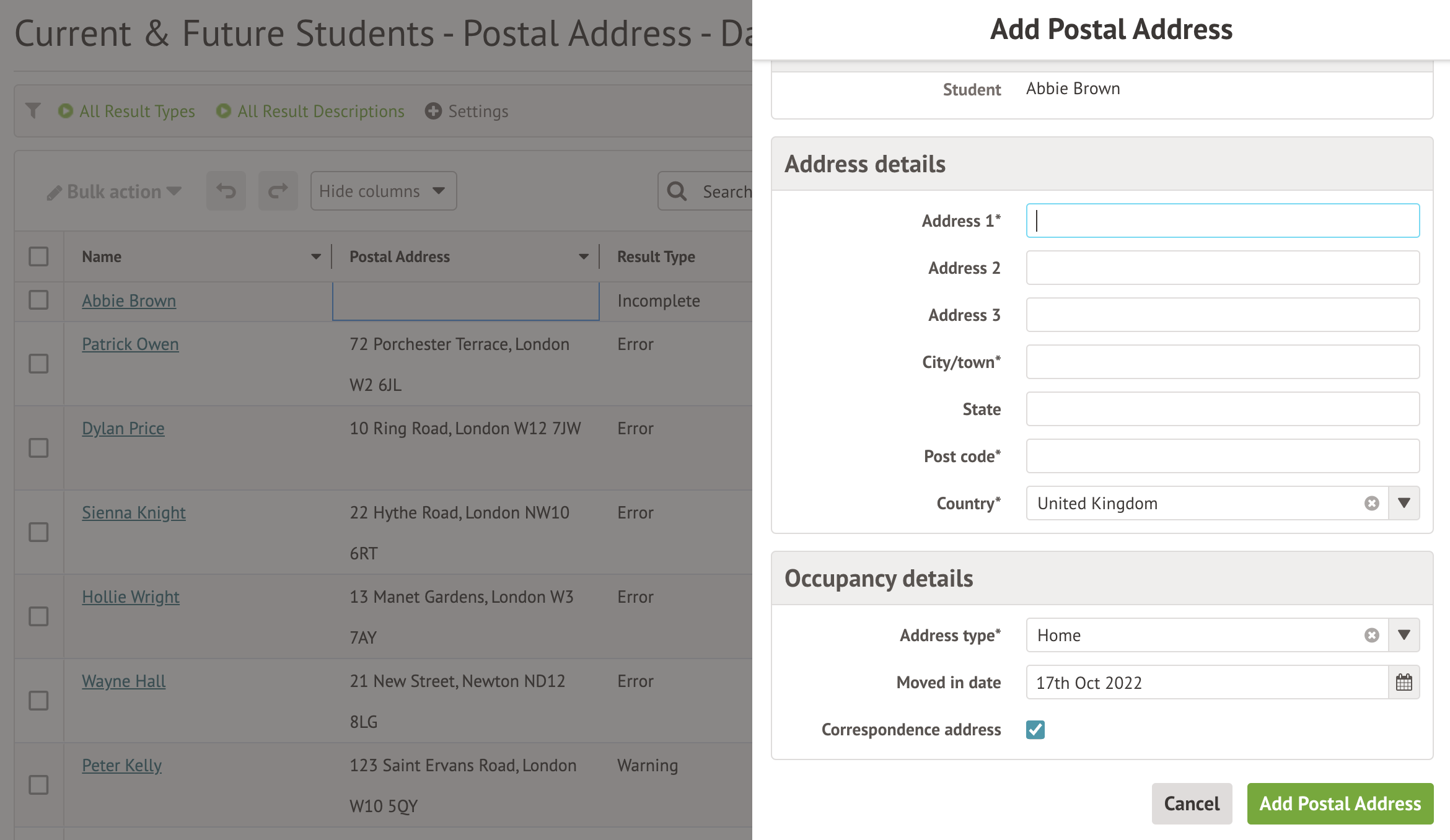
Task: Click the filter funnel icon
Action: (33, 111)
